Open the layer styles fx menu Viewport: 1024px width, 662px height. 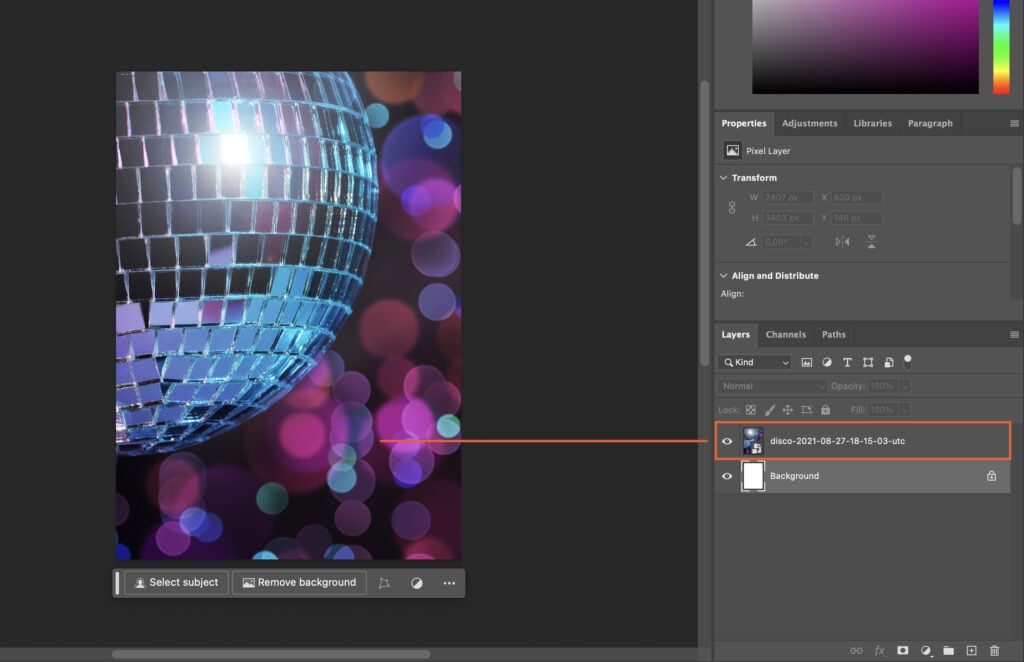tap(880, 650)
